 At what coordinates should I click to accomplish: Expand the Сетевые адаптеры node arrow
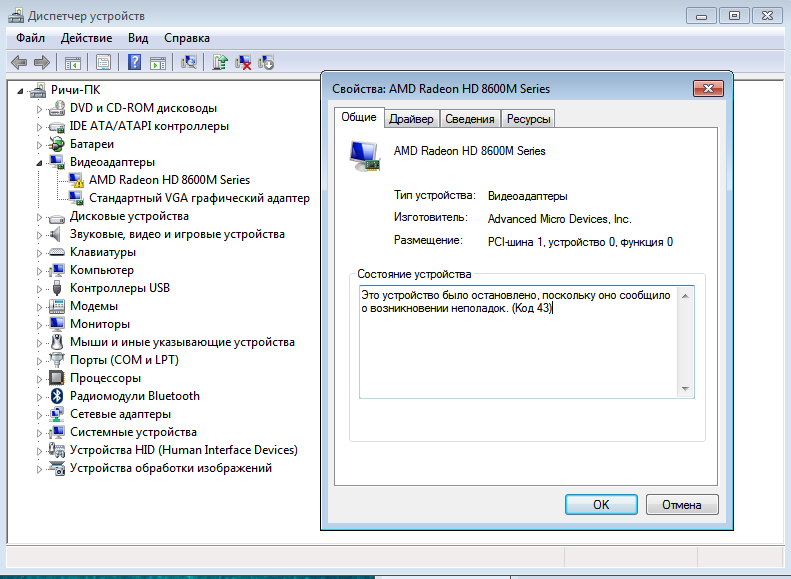[39, 415]
